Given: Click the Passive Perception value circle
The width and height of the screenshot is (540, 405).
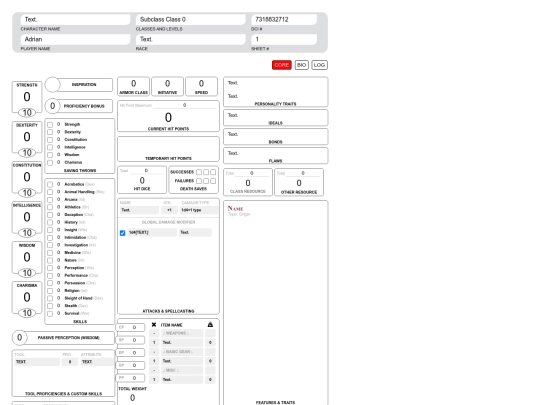Looking at the screenshot, I should (x=20, y=338).
